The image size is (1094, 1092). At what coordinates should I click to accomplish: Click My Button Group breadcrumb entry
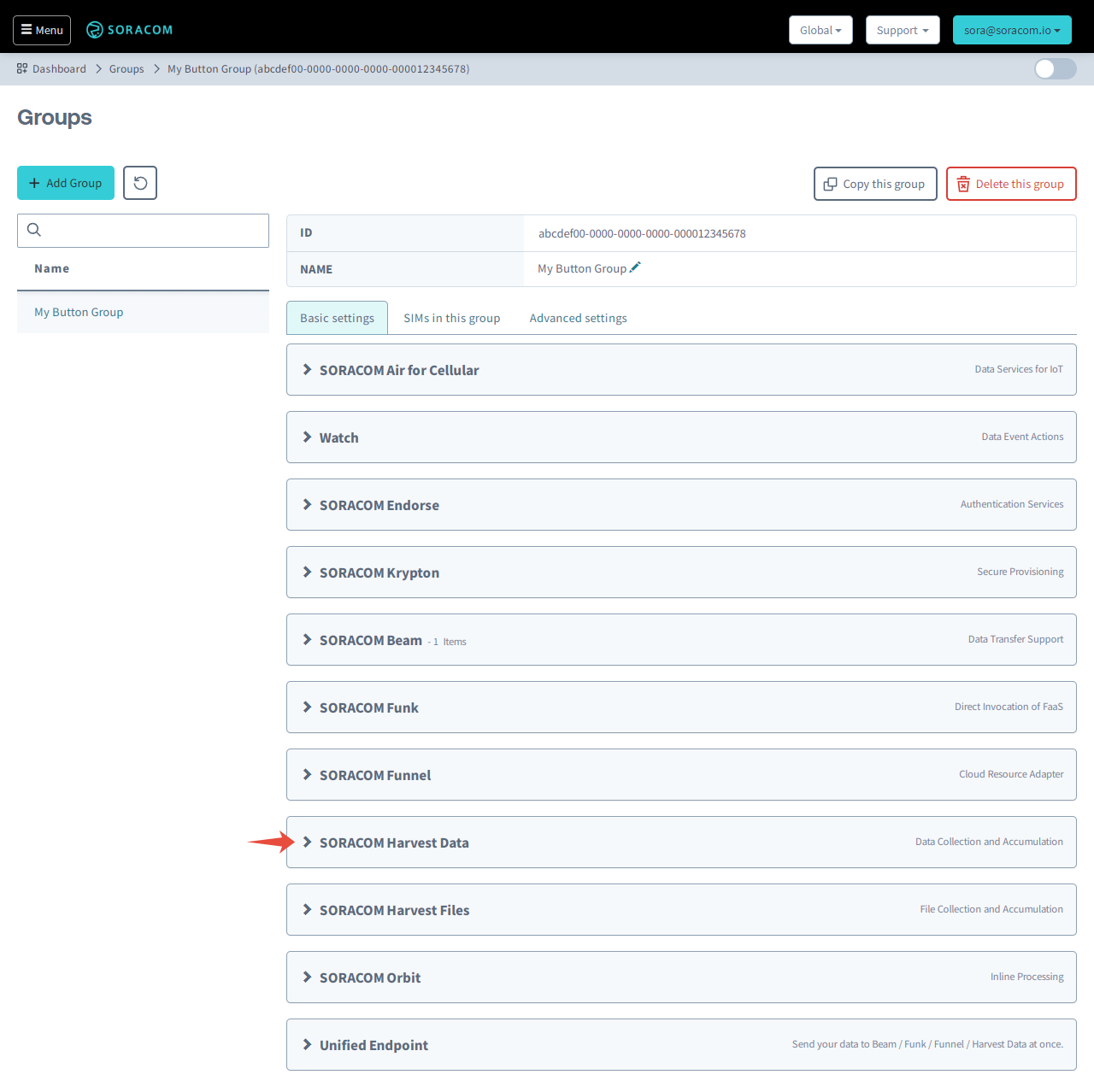click(x=318, y=69)
